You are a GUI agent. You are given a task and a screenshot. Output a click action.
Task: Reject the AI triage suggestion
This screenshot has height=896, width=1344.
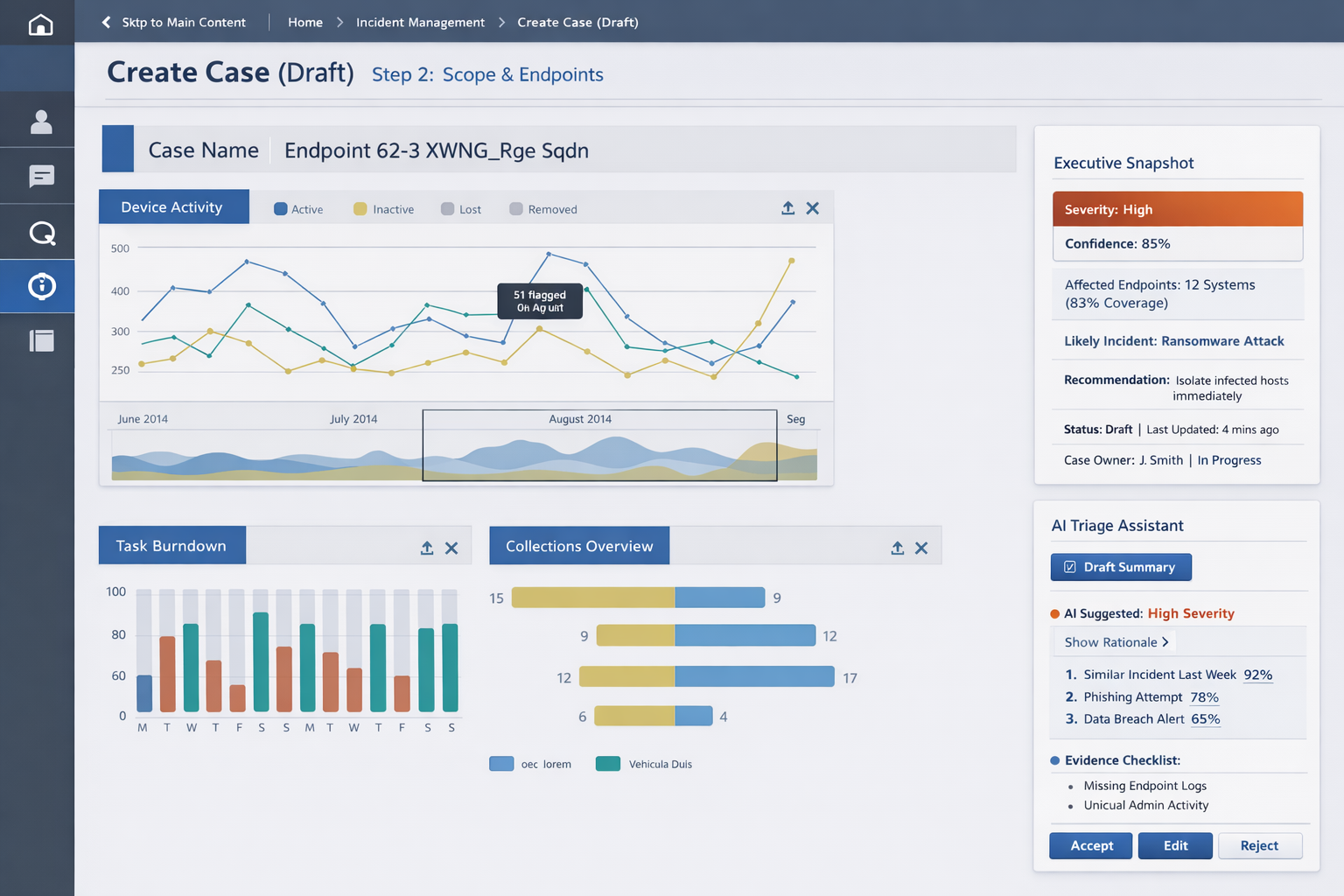(1259, 845)
